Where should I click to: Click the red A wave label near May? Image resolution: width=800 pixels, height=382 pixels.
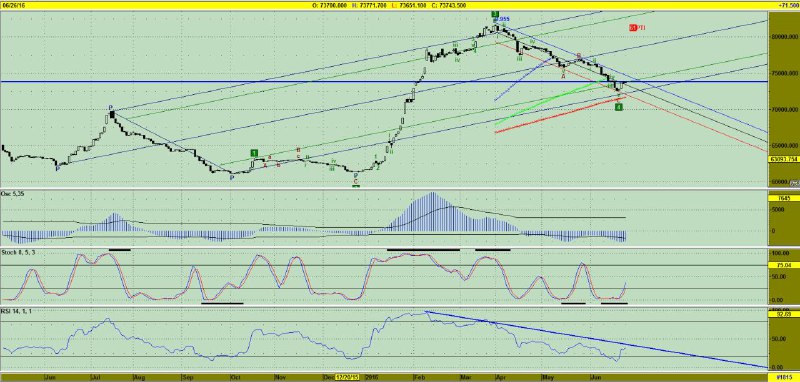click(x=563, y=77)
